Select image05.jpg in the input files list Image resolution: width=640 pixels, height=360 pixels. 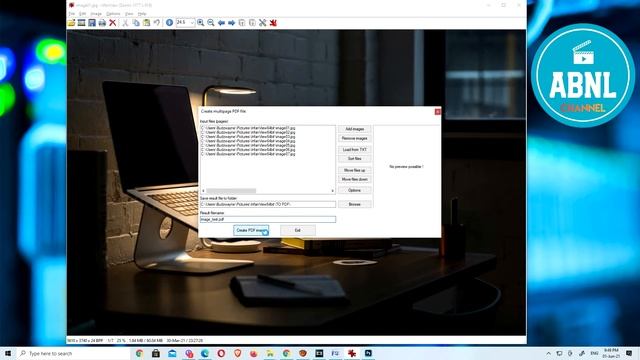coord(248,145)
